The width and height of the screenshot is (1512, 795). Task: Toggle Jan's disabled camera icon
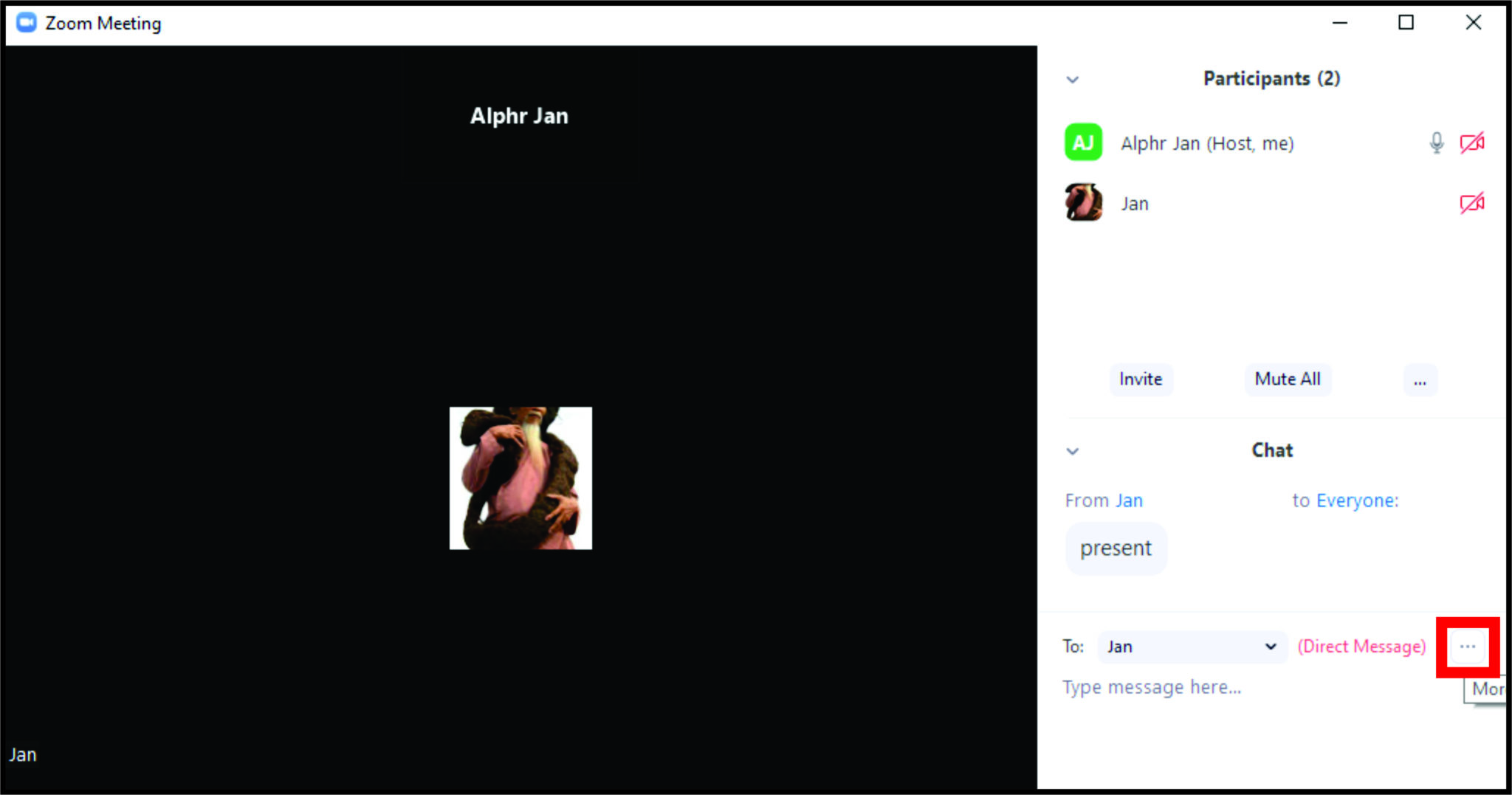tap(1471, 203)
